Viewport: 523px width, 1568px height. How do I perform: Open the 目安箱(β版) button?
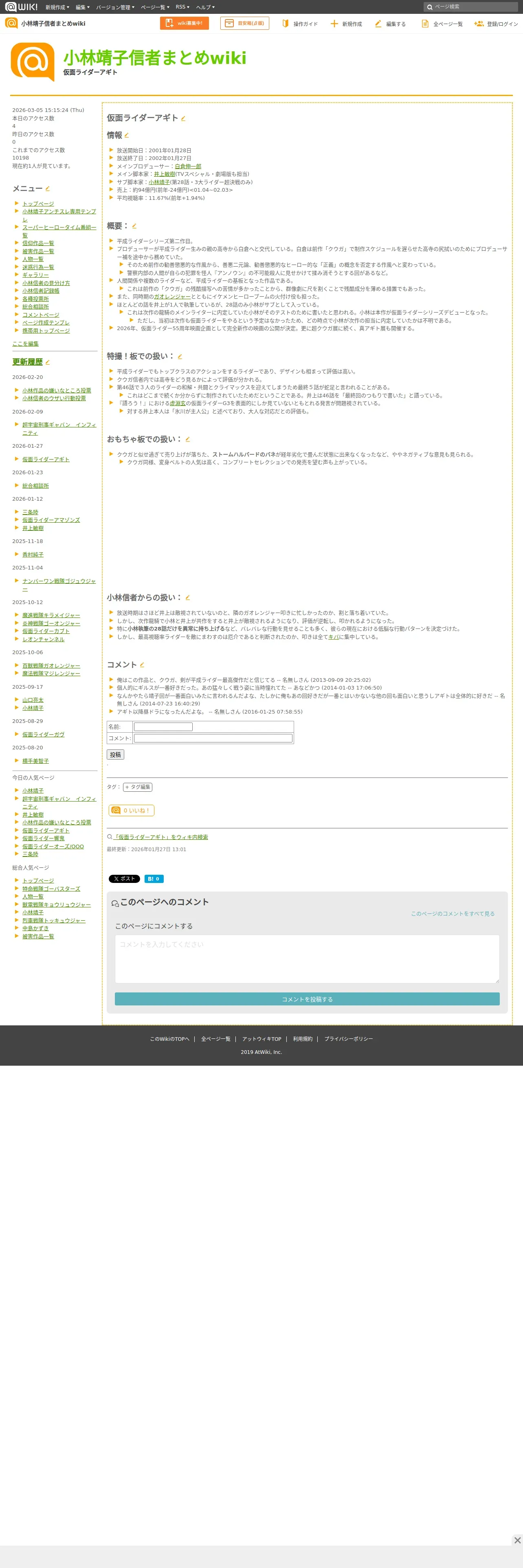point(245,23)
